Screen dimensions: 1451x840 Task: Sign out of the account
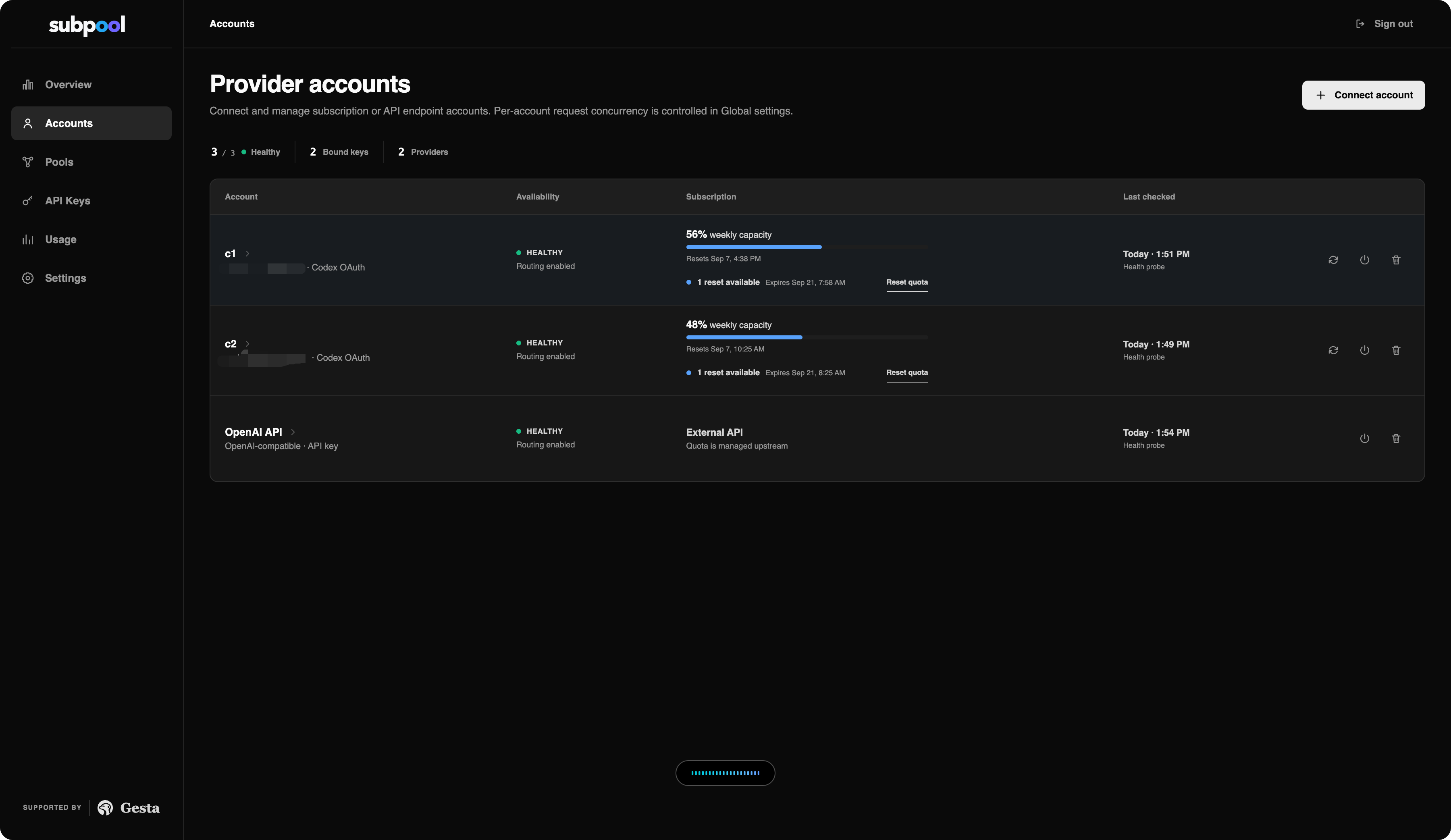[x=1384, y=24]
